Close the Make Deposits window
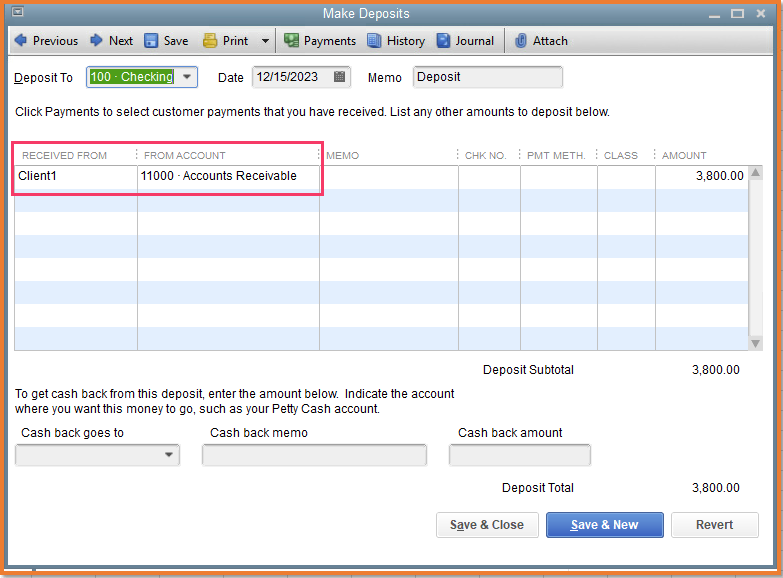Viewport: 783px width, 578px height. [x=761, y=13]
